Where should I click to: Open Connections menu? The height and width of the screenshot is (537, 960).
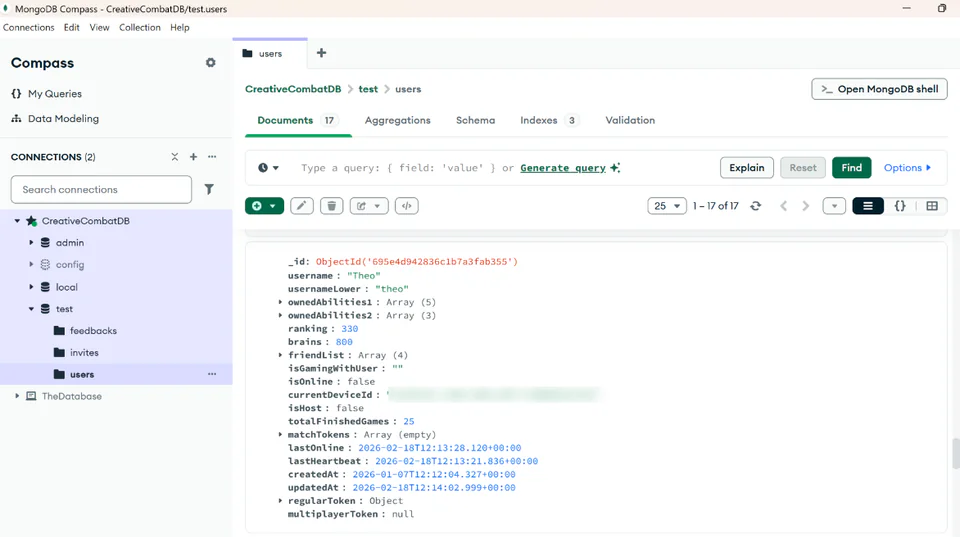coord(29,28)
